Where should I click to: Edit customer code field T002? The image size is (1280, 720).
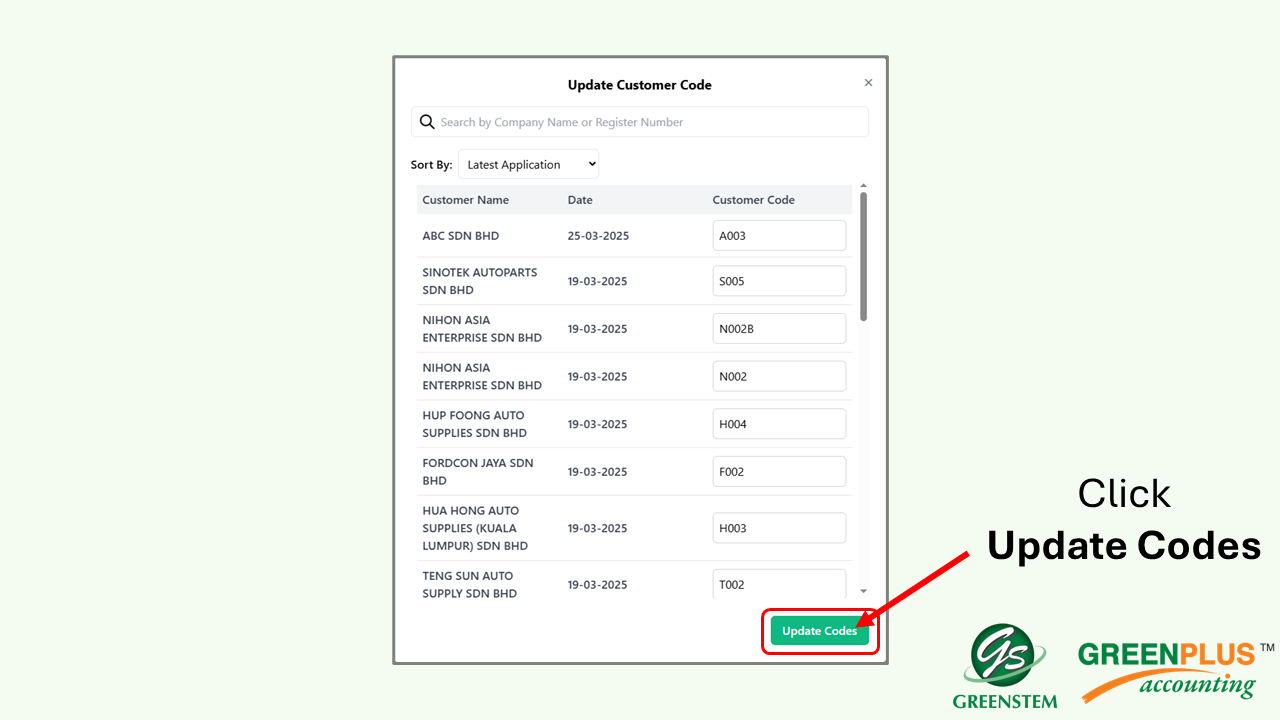pos(779,585)
